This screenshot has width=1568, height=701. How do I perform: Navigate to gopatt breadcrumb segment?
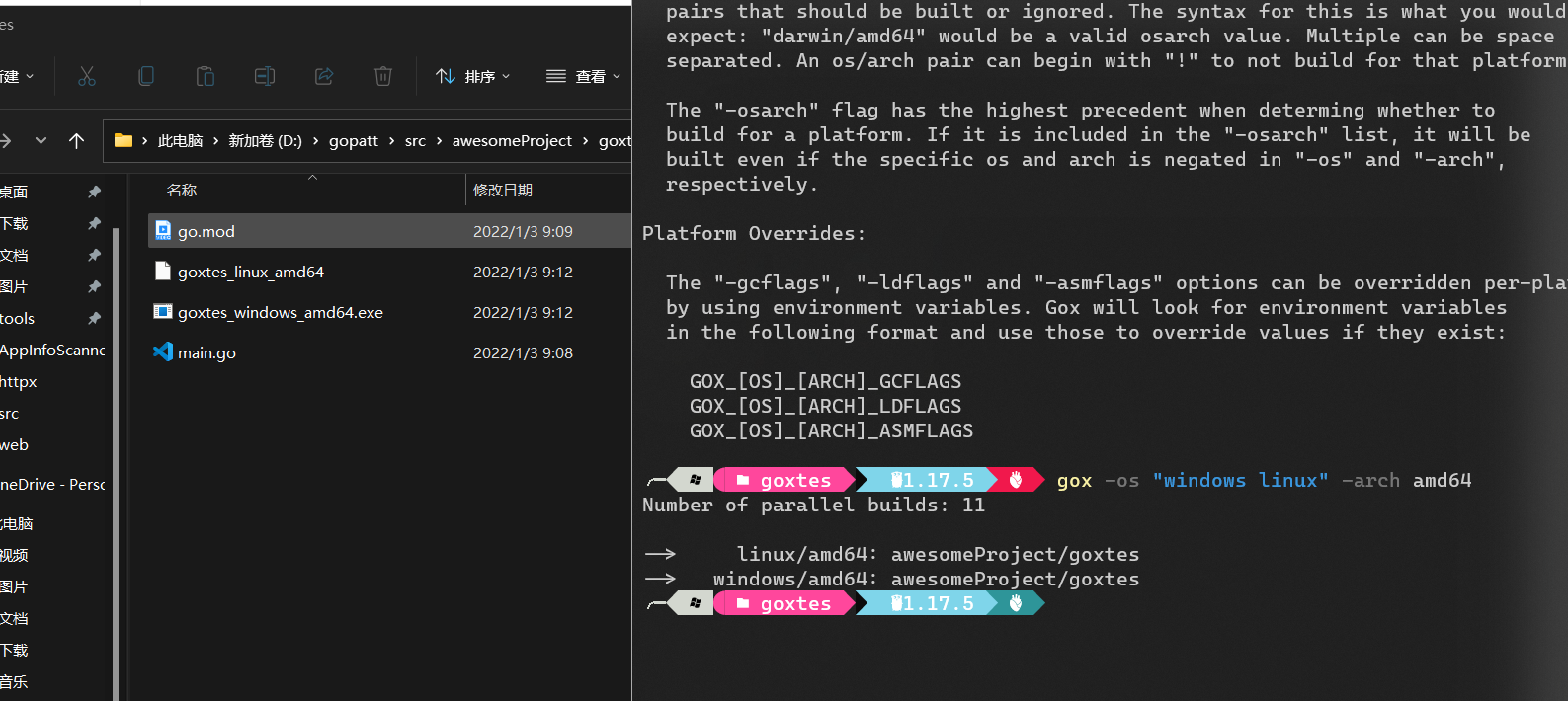point(354,141)
